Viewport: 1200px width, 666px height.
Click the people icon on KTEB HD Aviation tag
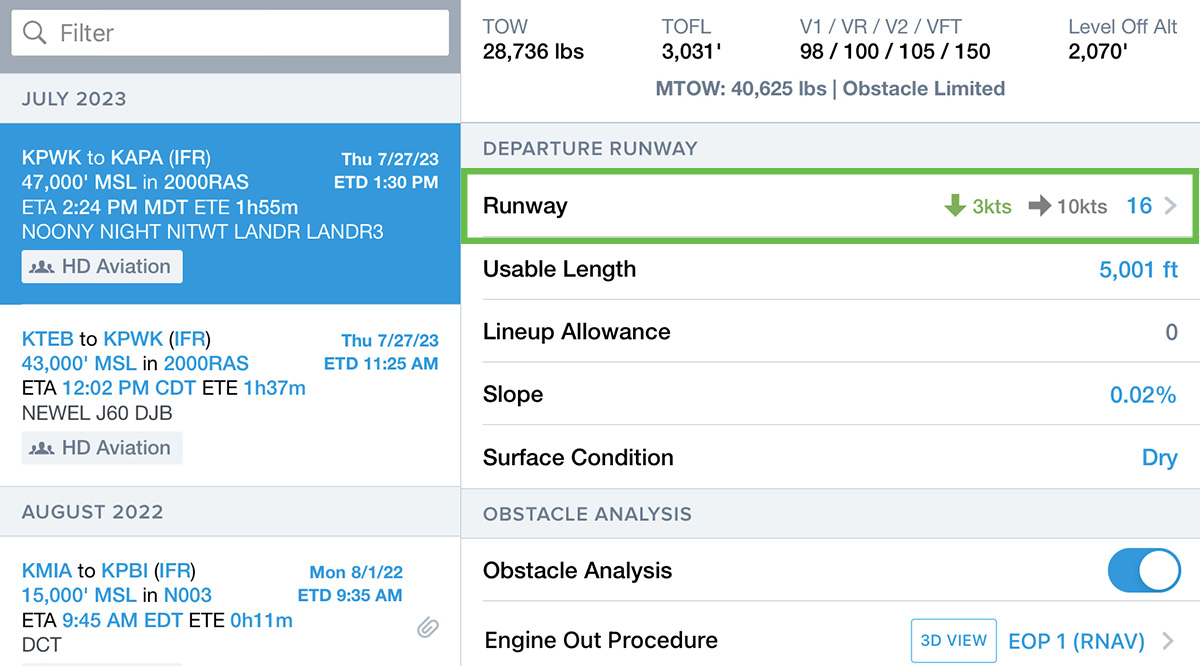43,448
